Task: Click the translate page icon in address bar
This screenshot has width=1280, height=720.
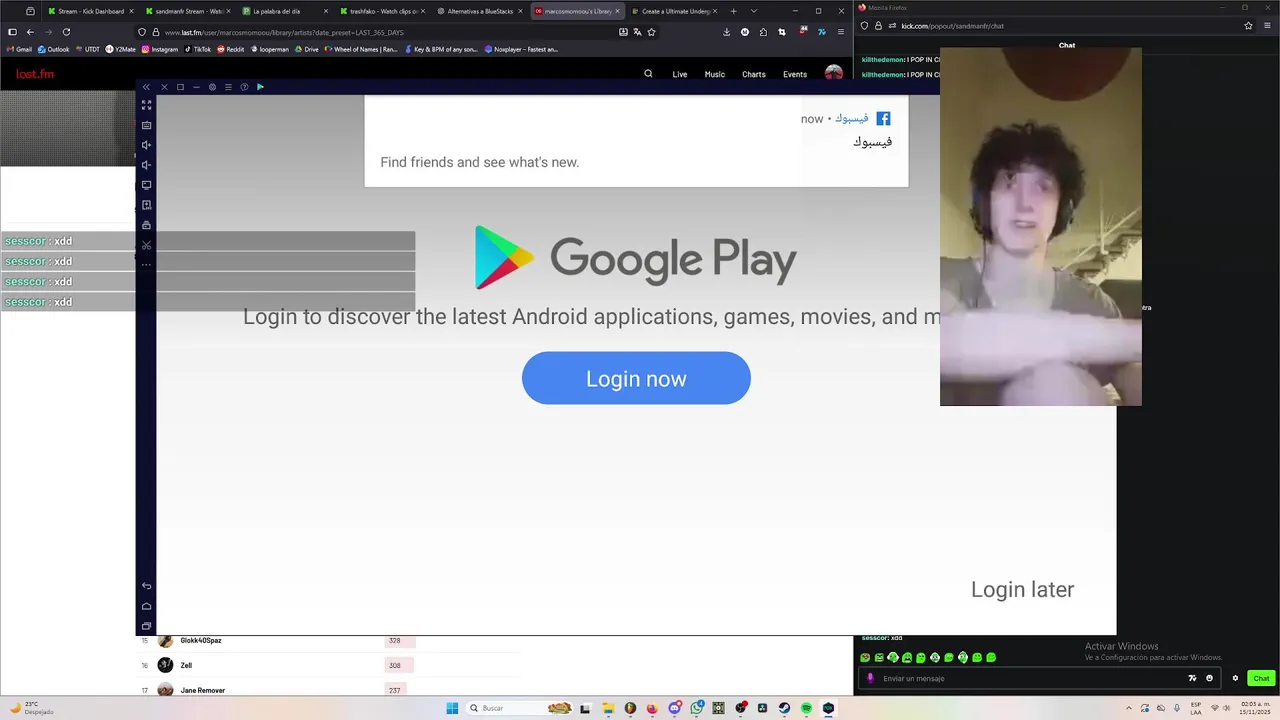Action: click(x=637, y=32)
